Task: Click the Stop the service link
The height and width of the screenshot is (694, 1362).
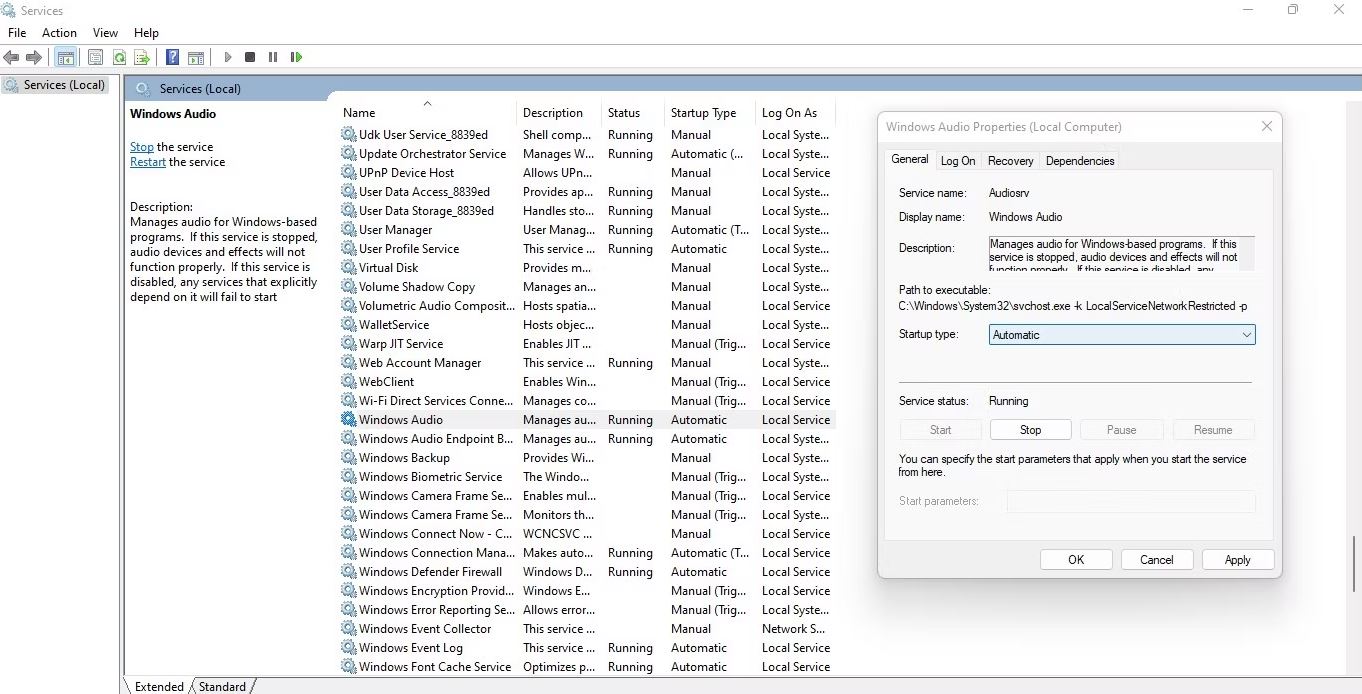Action: pos(142,147)
